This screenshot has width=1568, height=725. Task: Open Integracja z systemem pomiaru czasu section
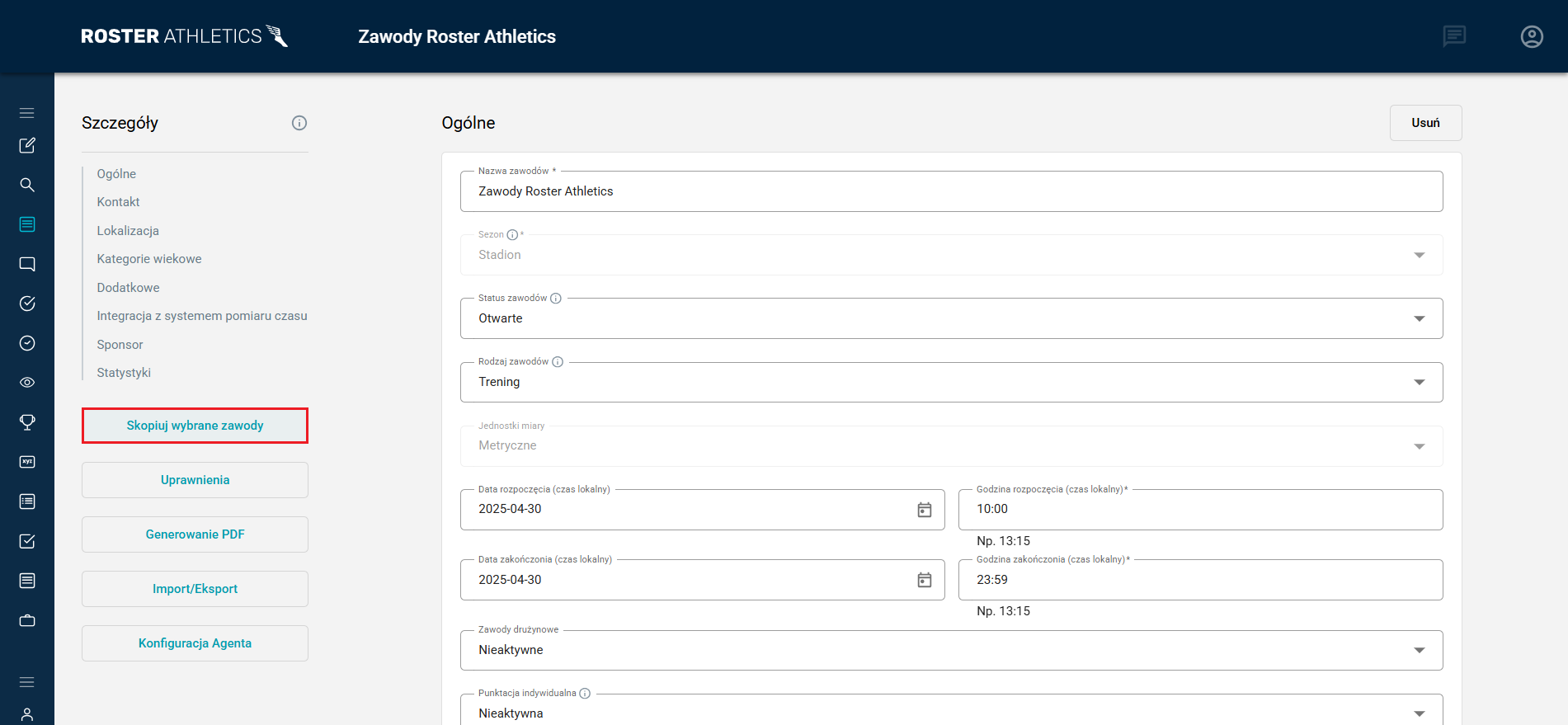[202, 316]
